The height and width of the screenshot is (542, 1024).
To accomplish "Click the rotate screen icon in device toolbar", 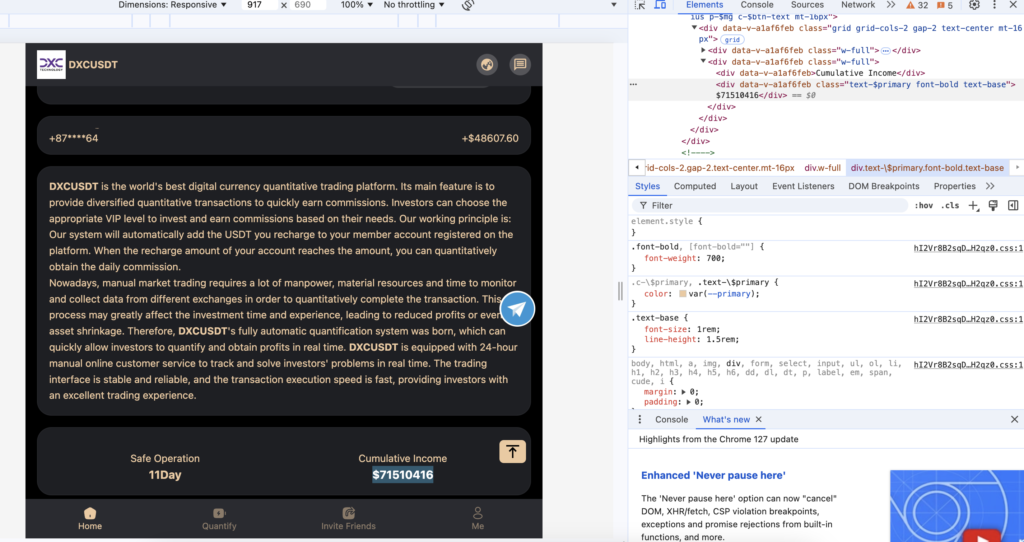I will point(468,5).
